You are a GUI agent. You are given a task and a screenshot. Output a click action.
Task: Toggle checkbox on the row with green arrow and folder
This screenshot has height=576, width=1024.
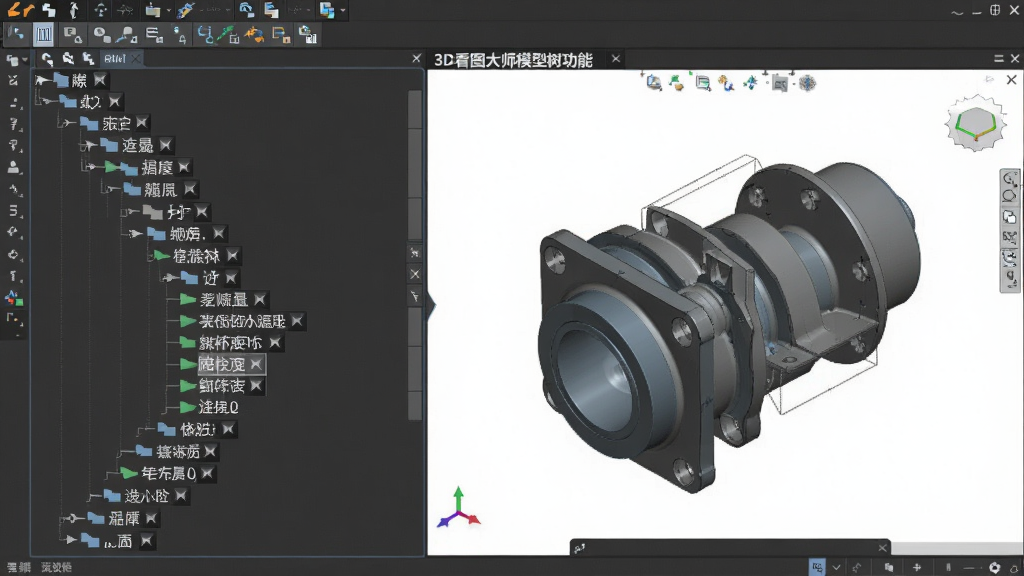(x=184, y=168)
